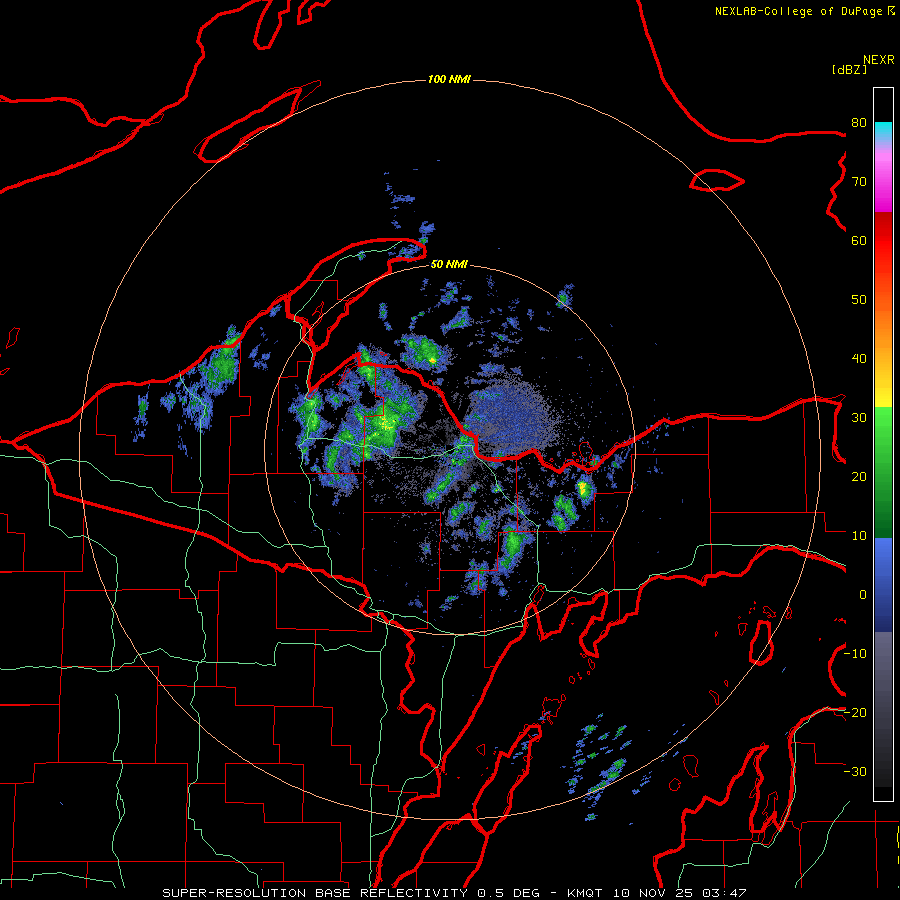
Task: Click the 80 value on the dBZ scale
Action: pos(859,122)
